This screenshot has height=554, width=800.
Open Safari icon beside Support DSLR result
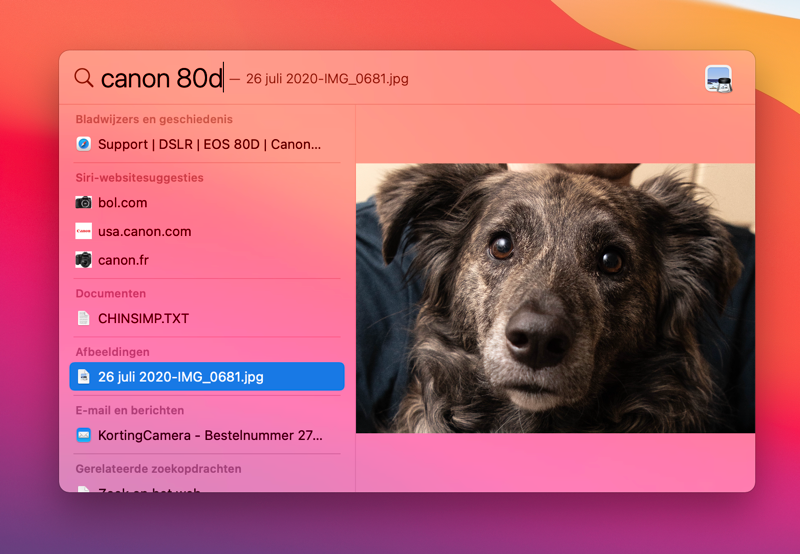84,144
